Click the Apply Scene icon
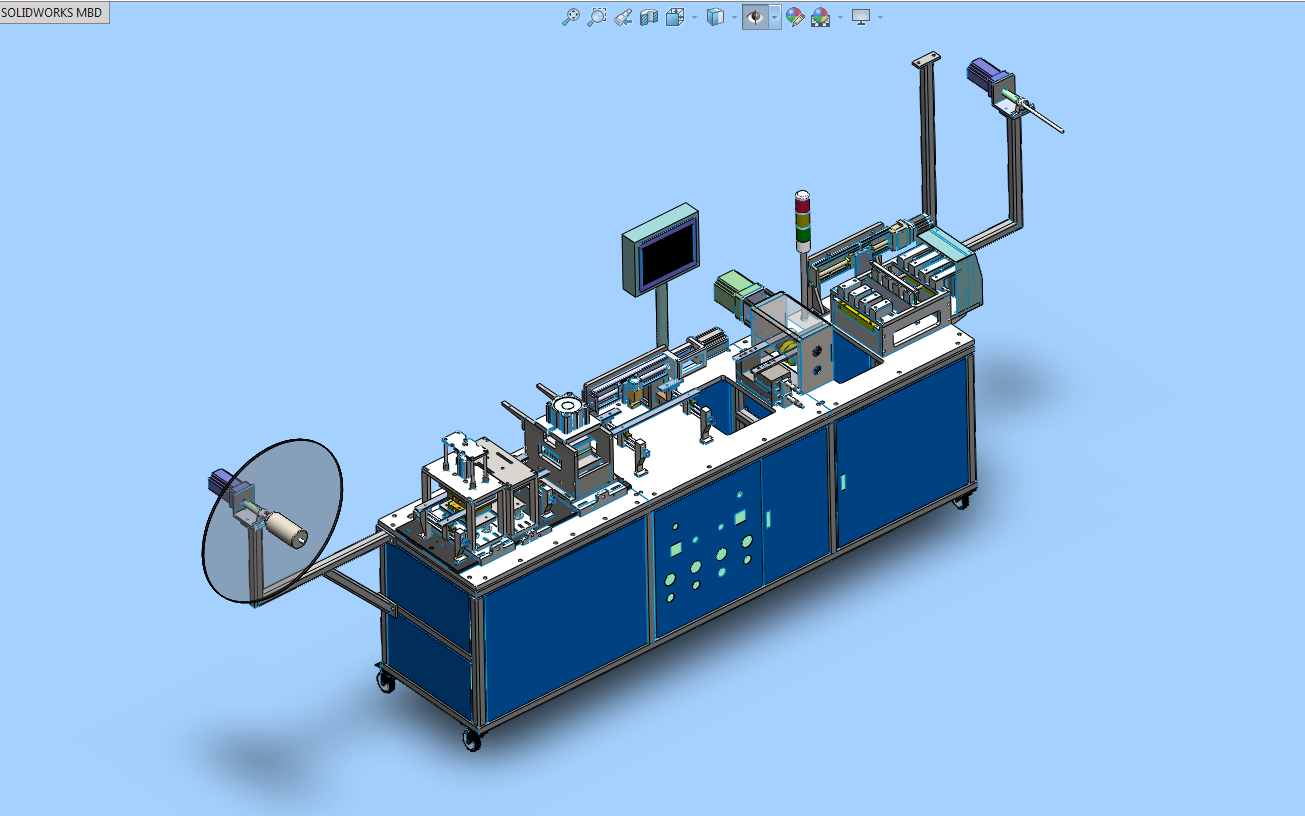 821,17
